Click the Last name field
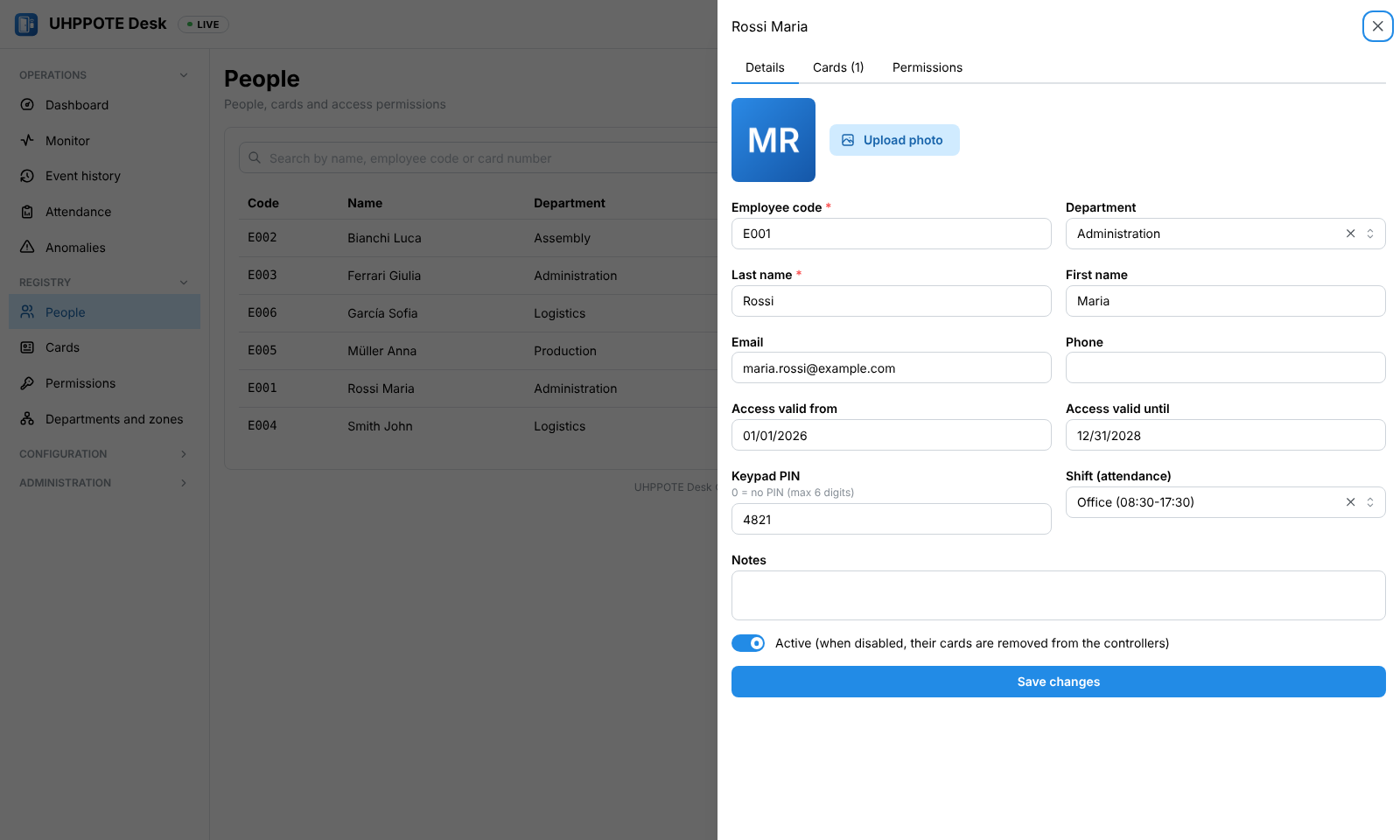Screen dimensions: 1400x840 (x=892, y=301)
